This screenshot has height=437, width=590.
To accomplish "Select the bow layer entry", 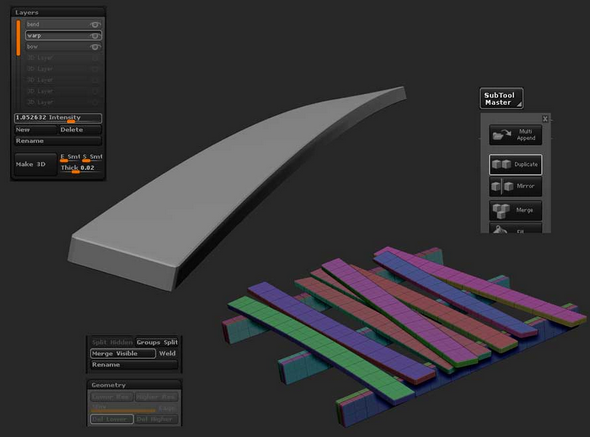I will 63,47.
